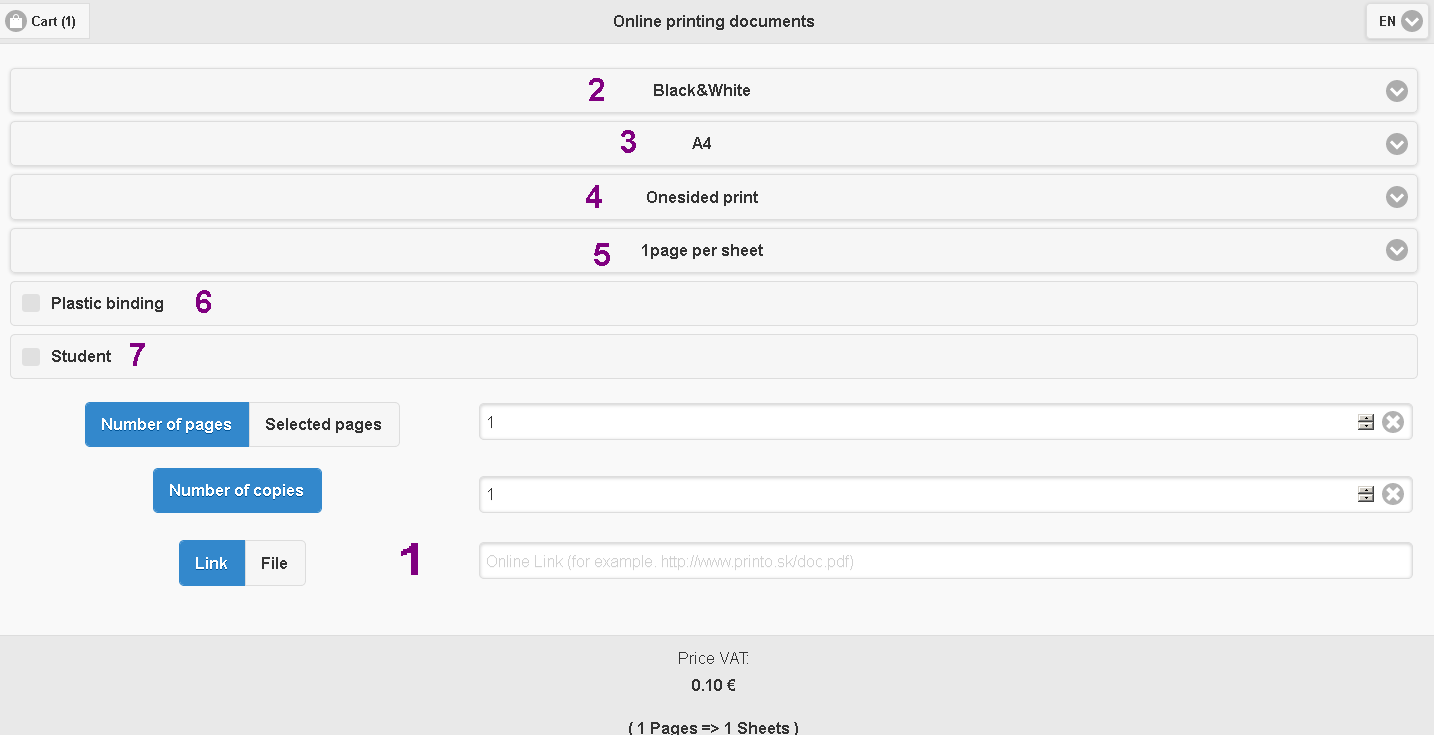Enable the Plastic binding checkbox
Image resolution: width=1442 pixels, height=741 pixels.
click(31, 303)
